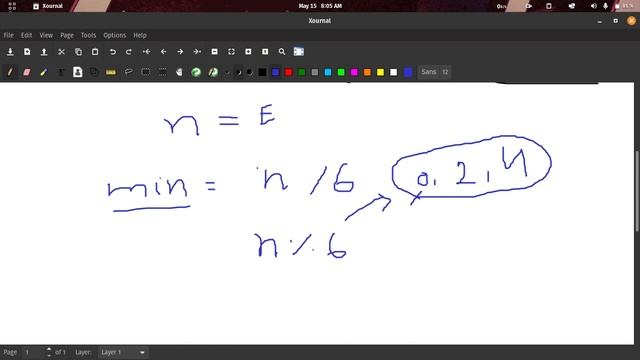Image resolution: width=640 pixels, height=360 pixels.
Task: Redo the last undone action
Action: pyautogui.click(x=129, y=52)
